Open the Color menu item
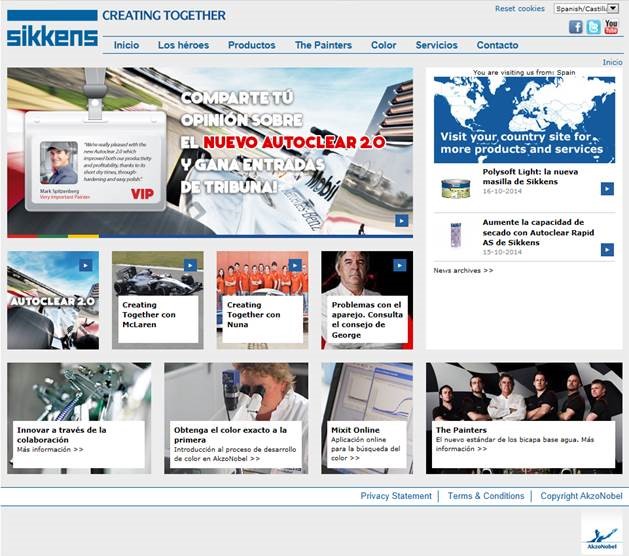Image resolution: width=629 pixels, height=556 pixels. point(383,45)
